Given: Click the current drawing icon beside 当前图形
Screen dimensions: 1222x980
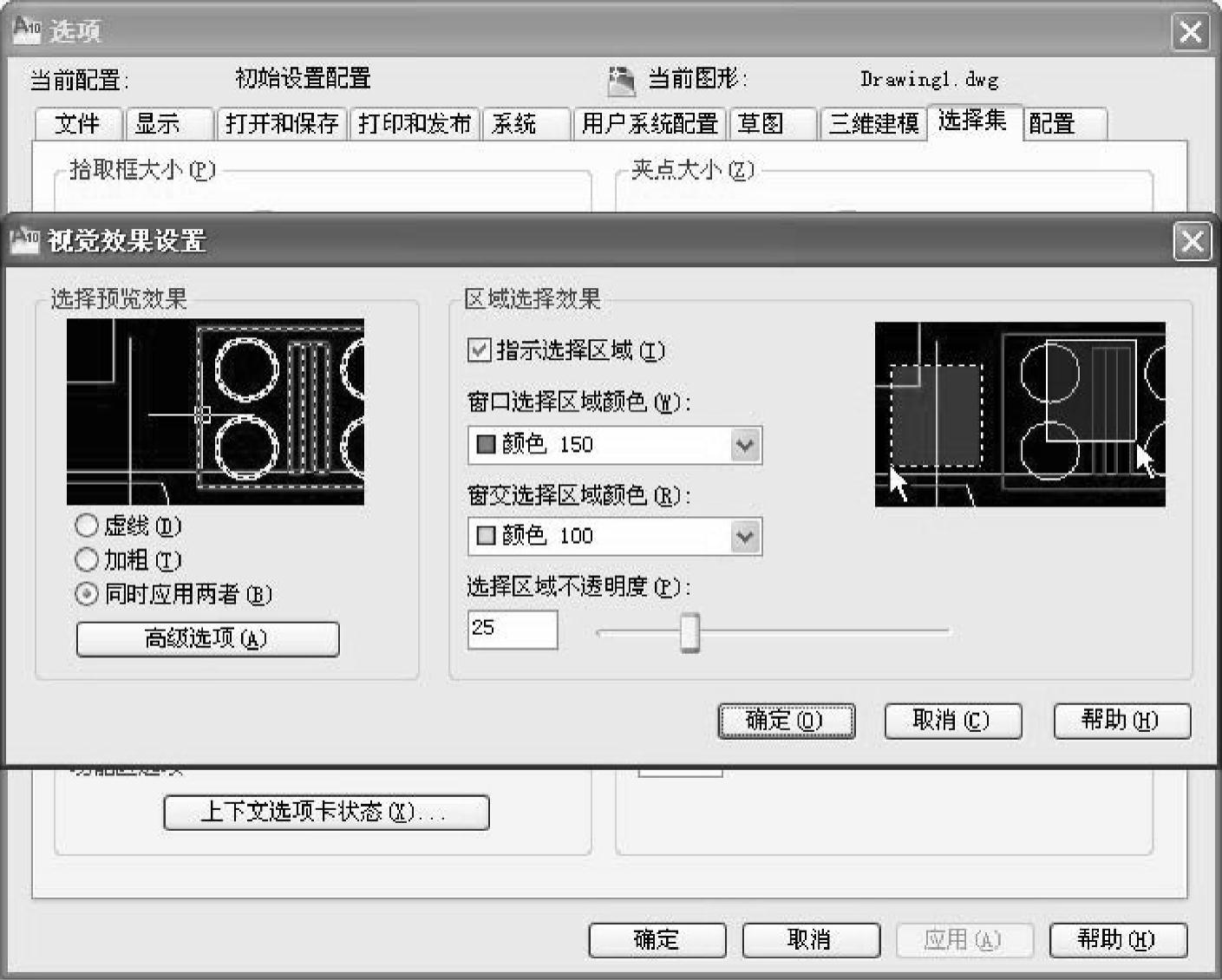Looking at the screenshot, I should point(621,81).
